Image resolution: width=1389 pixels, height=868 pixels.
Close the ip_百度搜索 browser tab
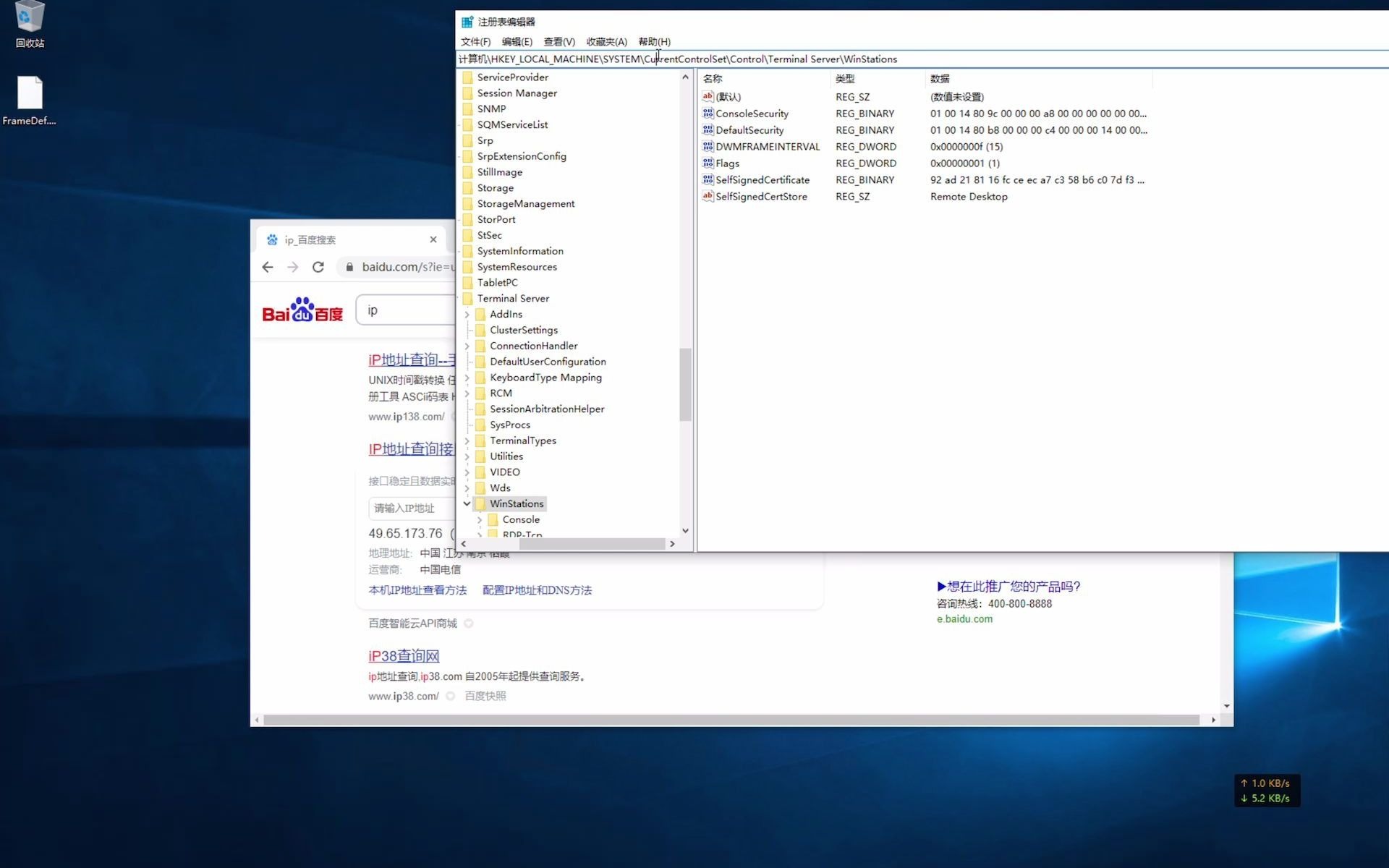point(433,239)
